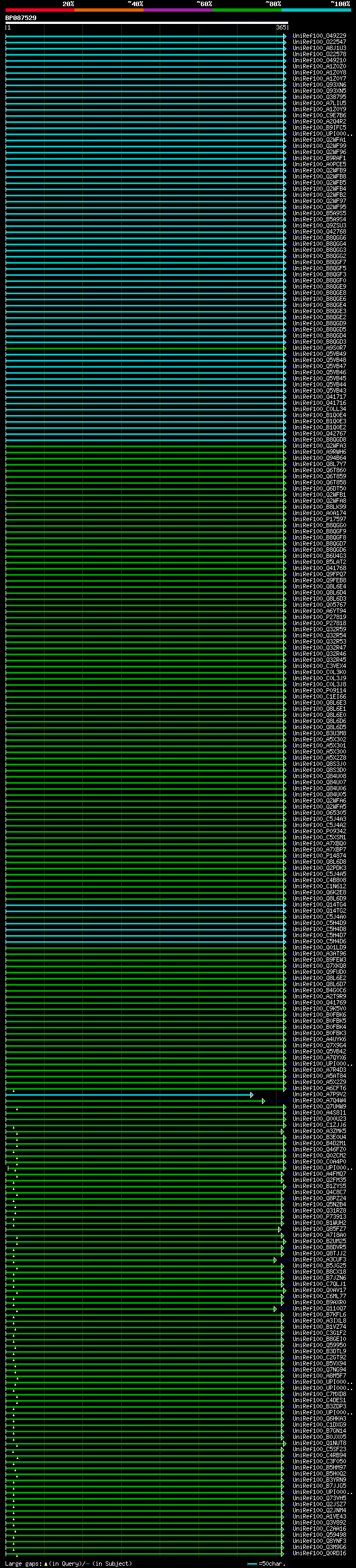Select the UniRef100_Q05767 label

[x=319, y=605]
